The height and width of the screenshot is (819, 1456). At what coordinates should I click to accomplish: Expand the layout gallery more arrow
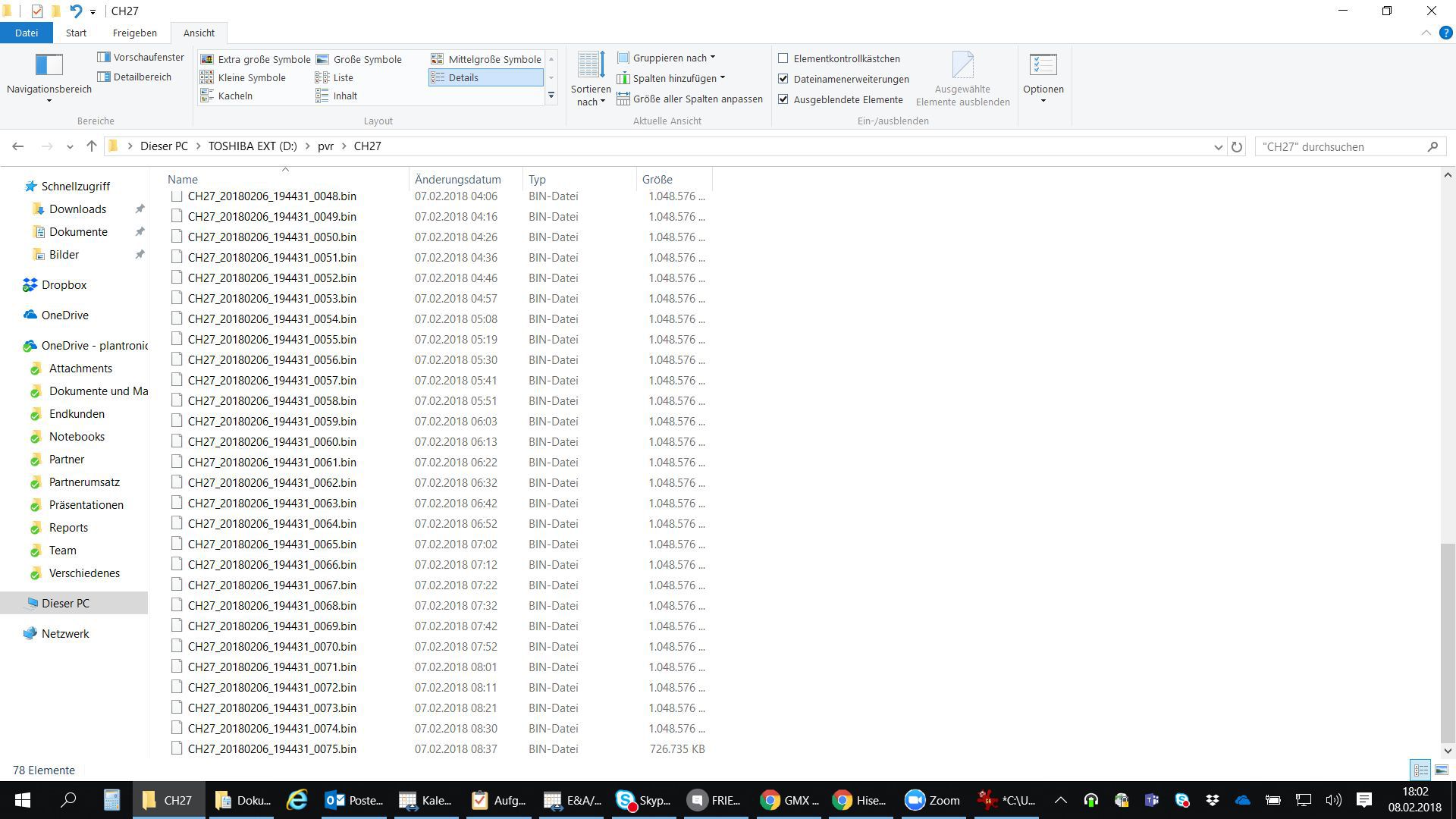click(x=551, y=96)
